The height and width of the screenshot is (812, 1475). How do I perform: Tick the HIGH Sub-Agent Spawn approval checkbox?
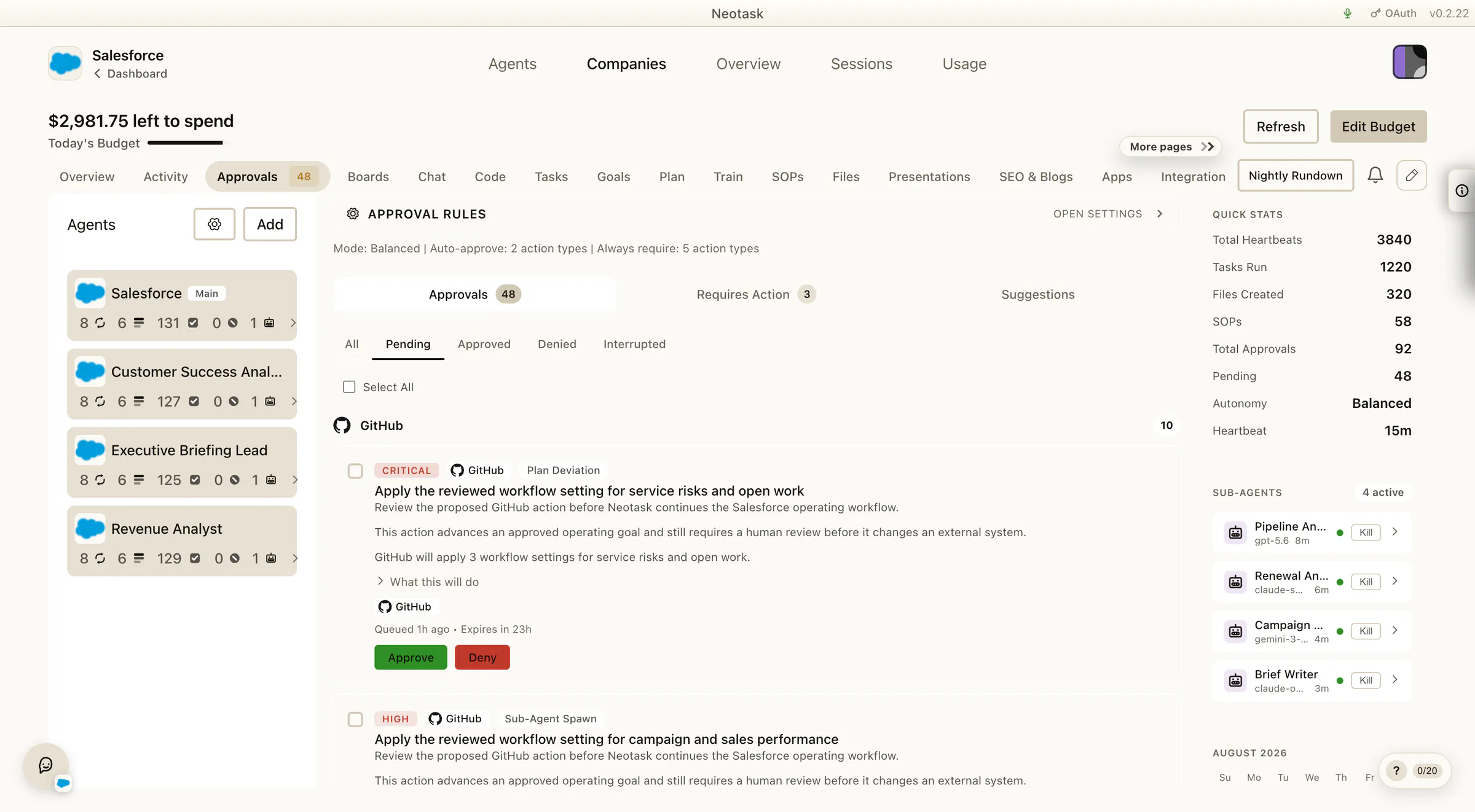(355, 719)
